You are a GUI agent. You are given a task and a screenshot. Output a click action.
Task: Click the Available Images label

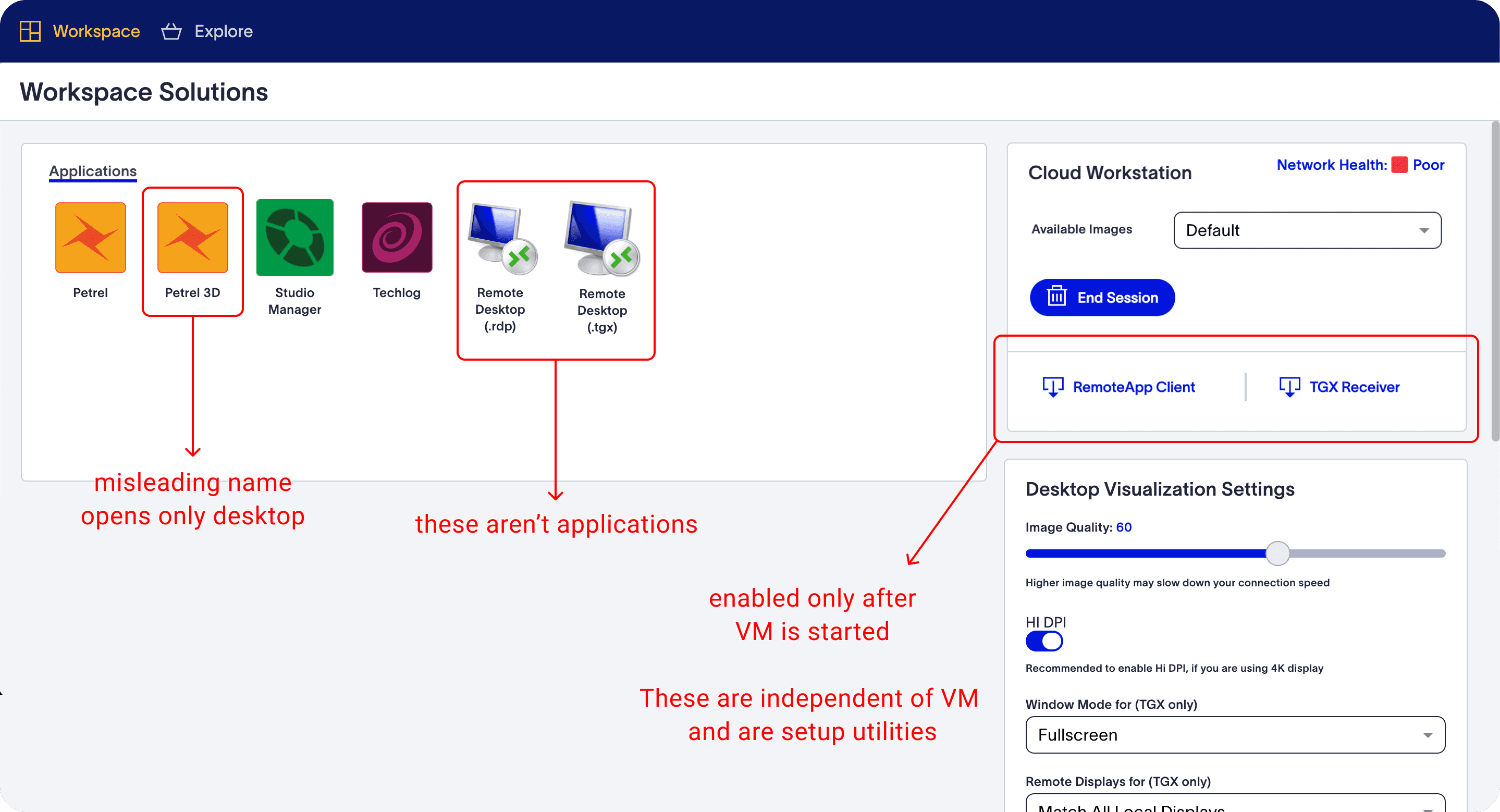click(x=1082, y=229)
